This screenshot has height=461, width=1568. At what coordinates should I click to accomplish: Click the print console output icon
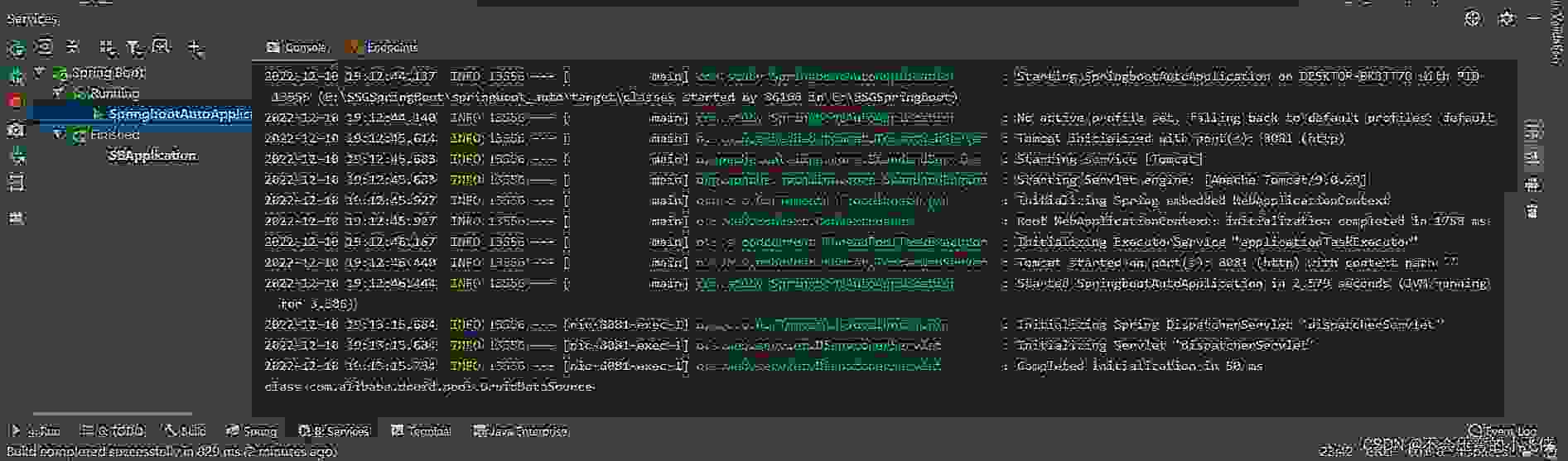coord(1533,184)
